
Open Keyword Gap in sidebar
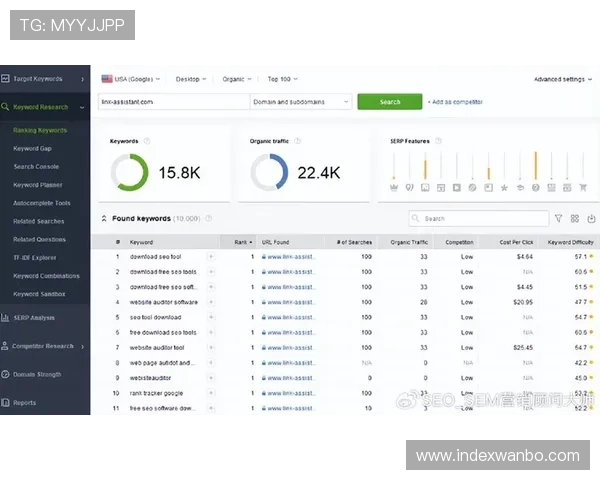pos(32,148)
